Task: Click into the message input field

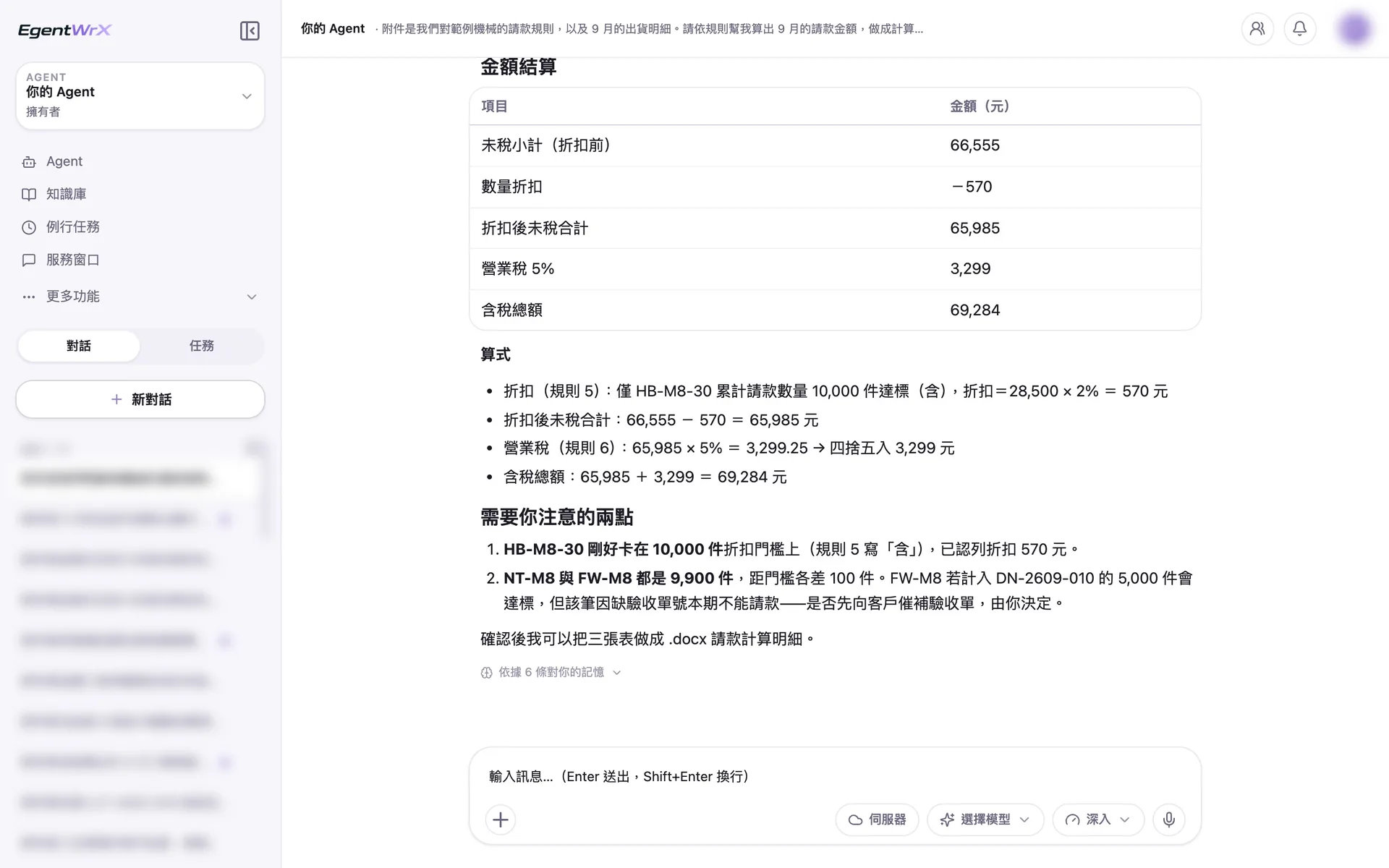Action: pyautogui.click(x=835, y=777)
